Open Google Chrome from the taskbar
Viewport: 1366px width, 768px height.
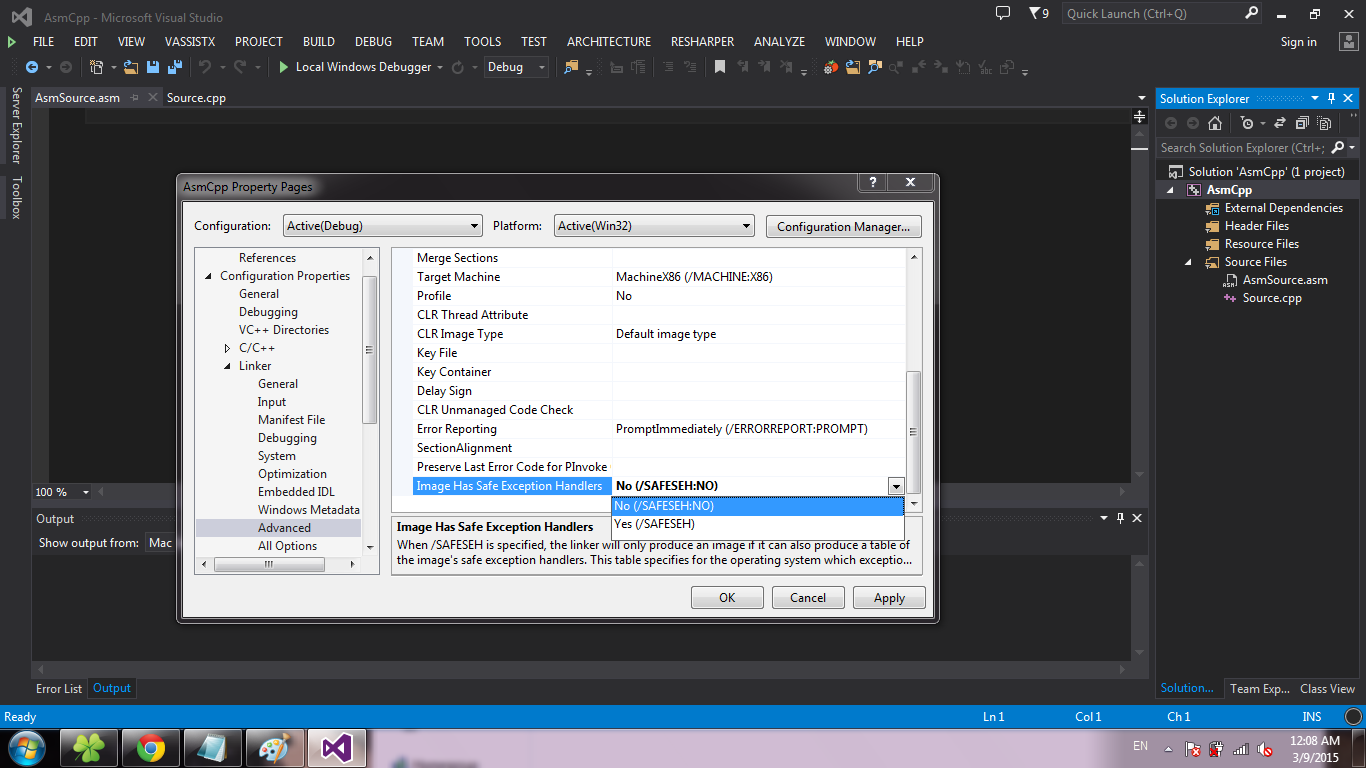(151, 748)
